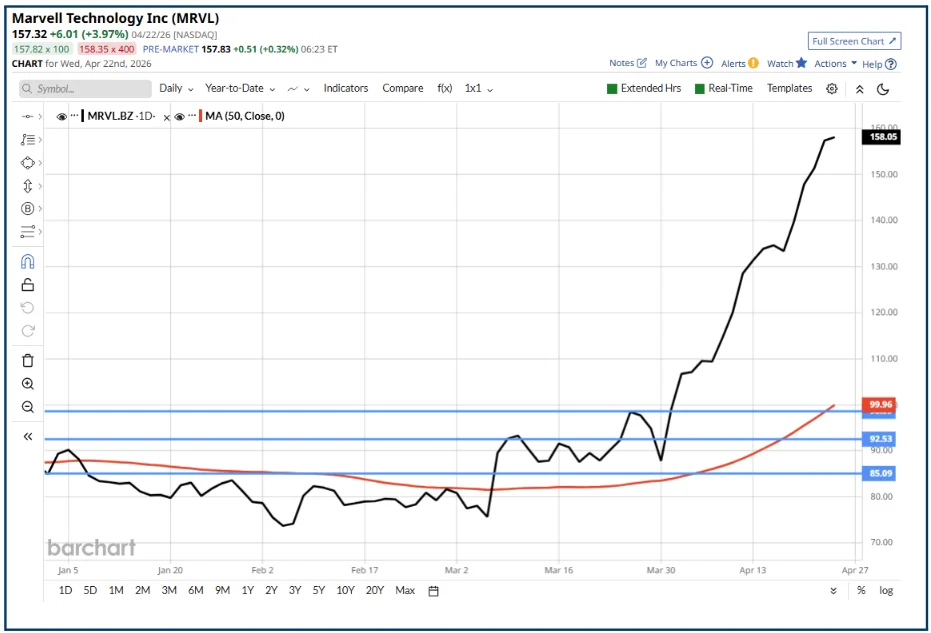Viewport: 931px width, 633px height.
Task: Zoom in with the plus magnifier
Action: (x=27, y=384)
